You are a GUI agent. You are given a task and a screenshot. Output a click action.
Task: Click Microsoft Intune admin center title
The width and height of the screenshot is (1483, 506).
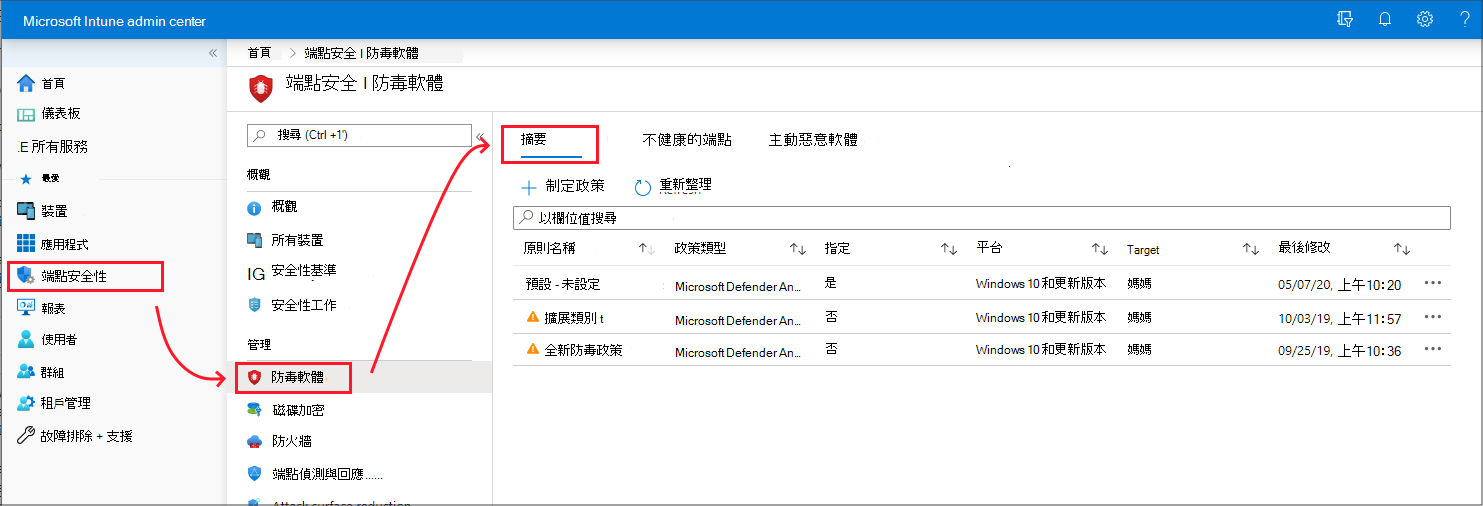[x=115, y=20]
